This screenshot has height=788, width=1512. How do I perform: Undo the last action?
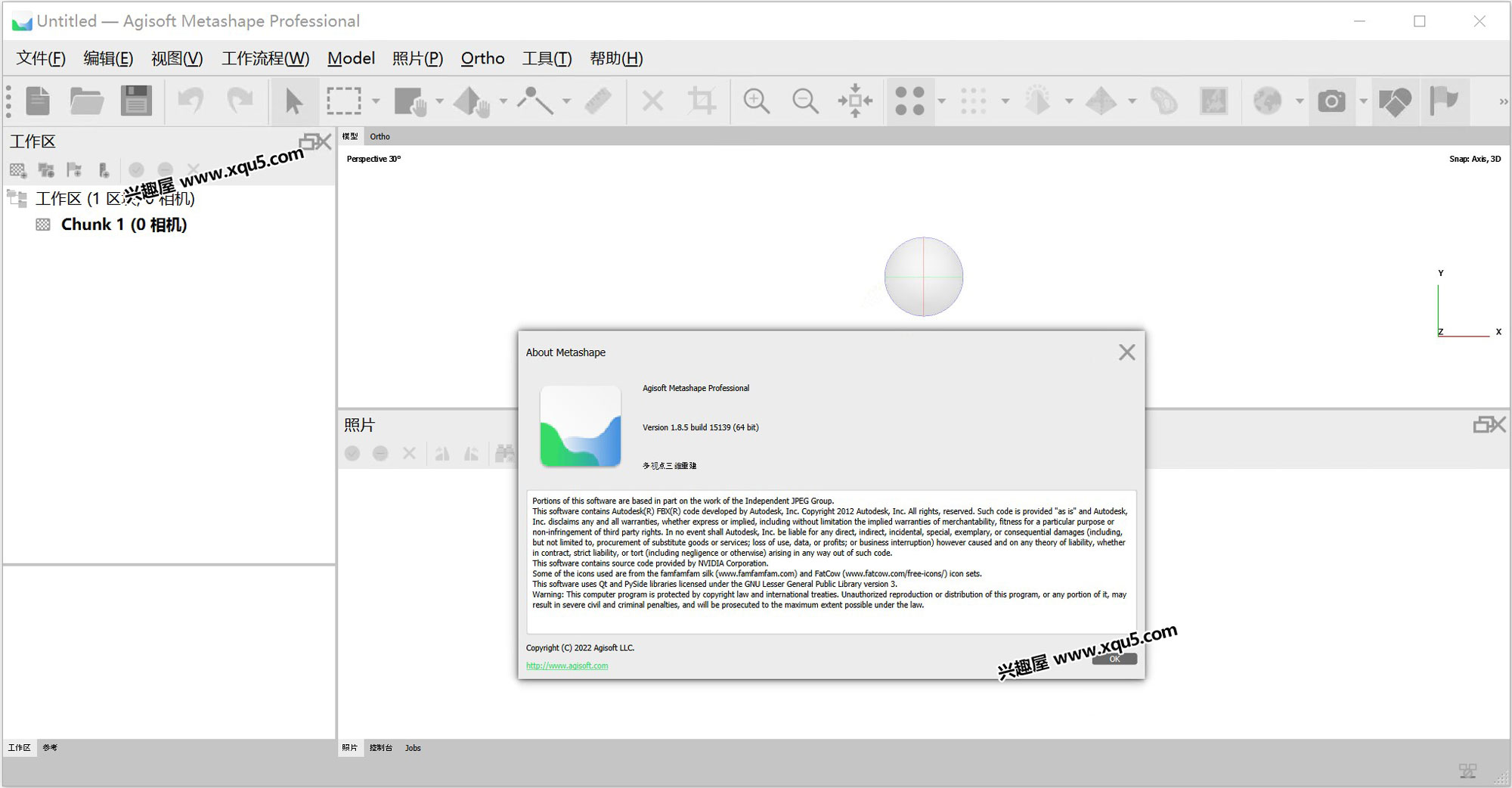click(x=191, y=101)
